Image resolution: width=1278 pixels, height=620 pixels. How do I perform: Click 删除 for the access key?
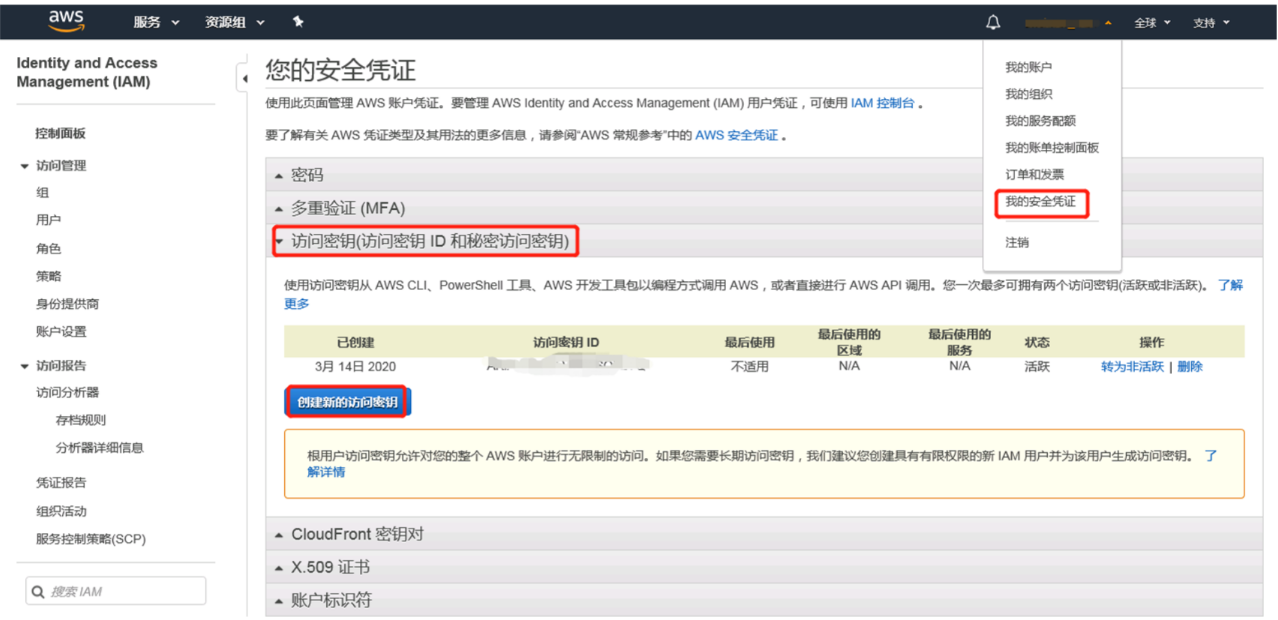coord(1190,367)
